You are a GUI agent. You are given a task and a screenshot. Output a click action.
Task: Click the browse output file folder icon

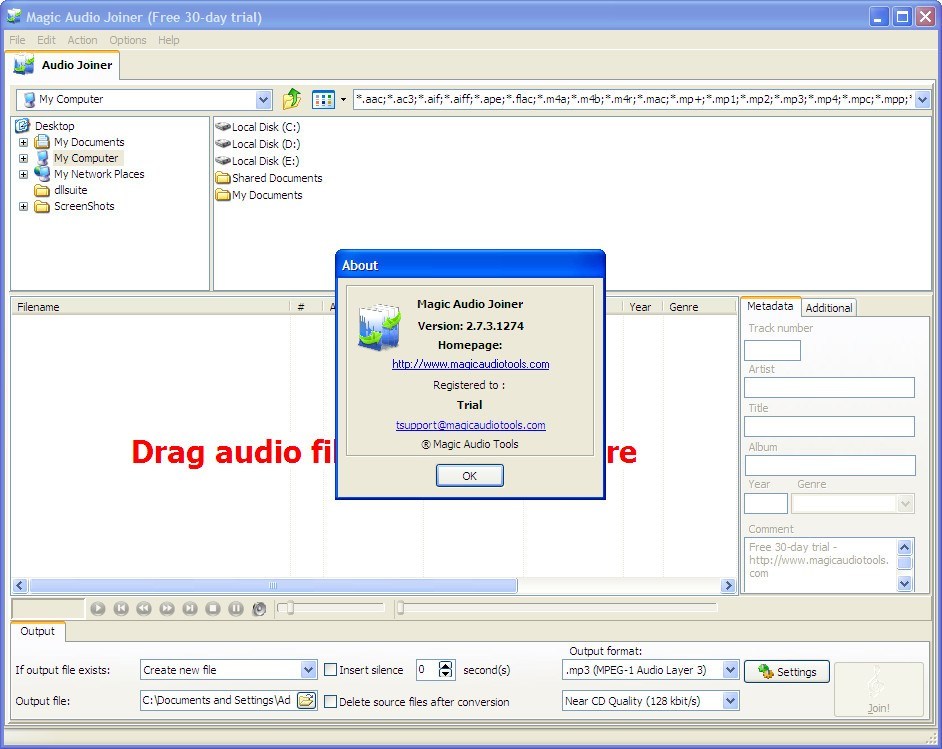(306, 700)
